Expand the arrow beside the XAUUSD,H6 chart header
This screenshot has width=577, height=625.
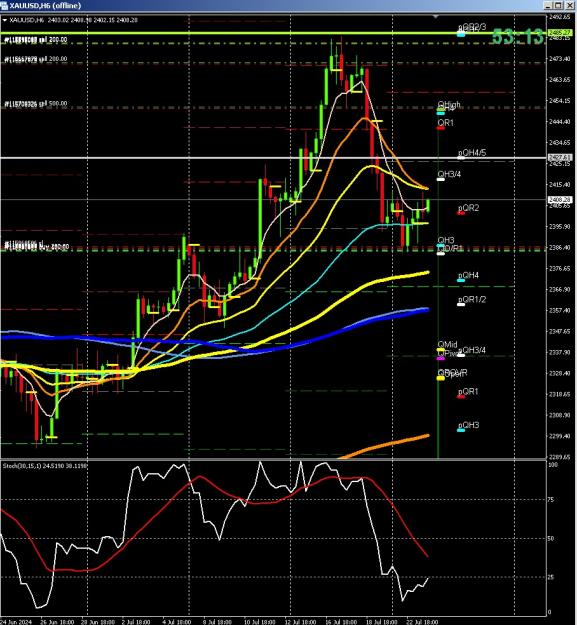pos(4,20)
